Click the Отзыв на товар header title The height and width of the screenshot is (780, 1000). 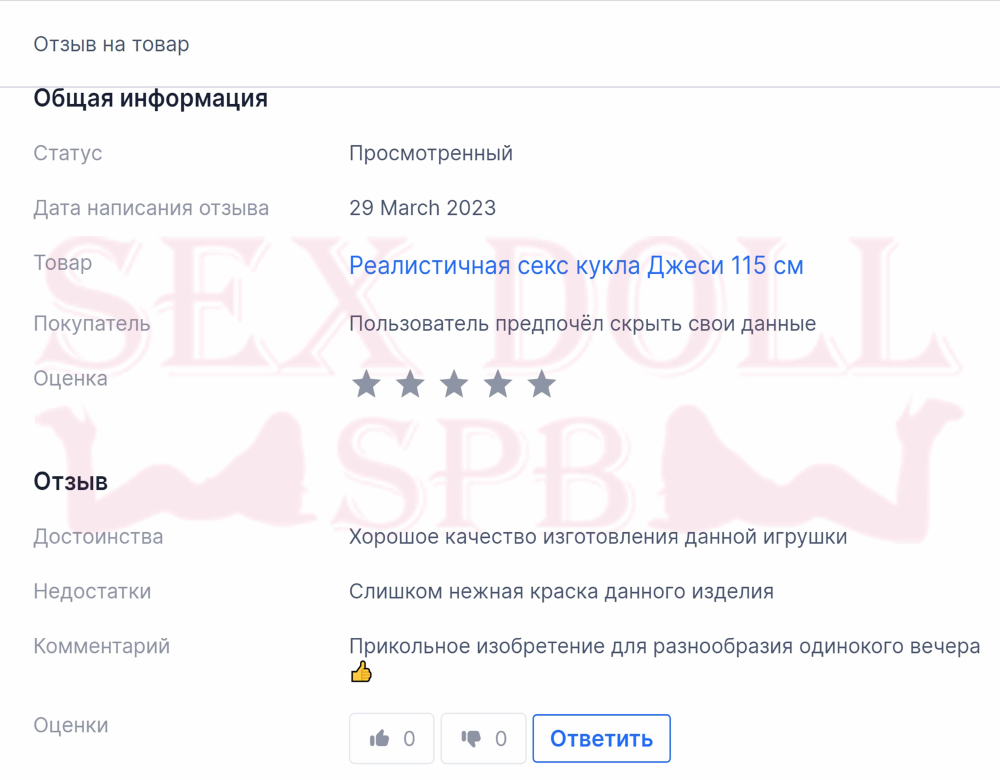111,44
